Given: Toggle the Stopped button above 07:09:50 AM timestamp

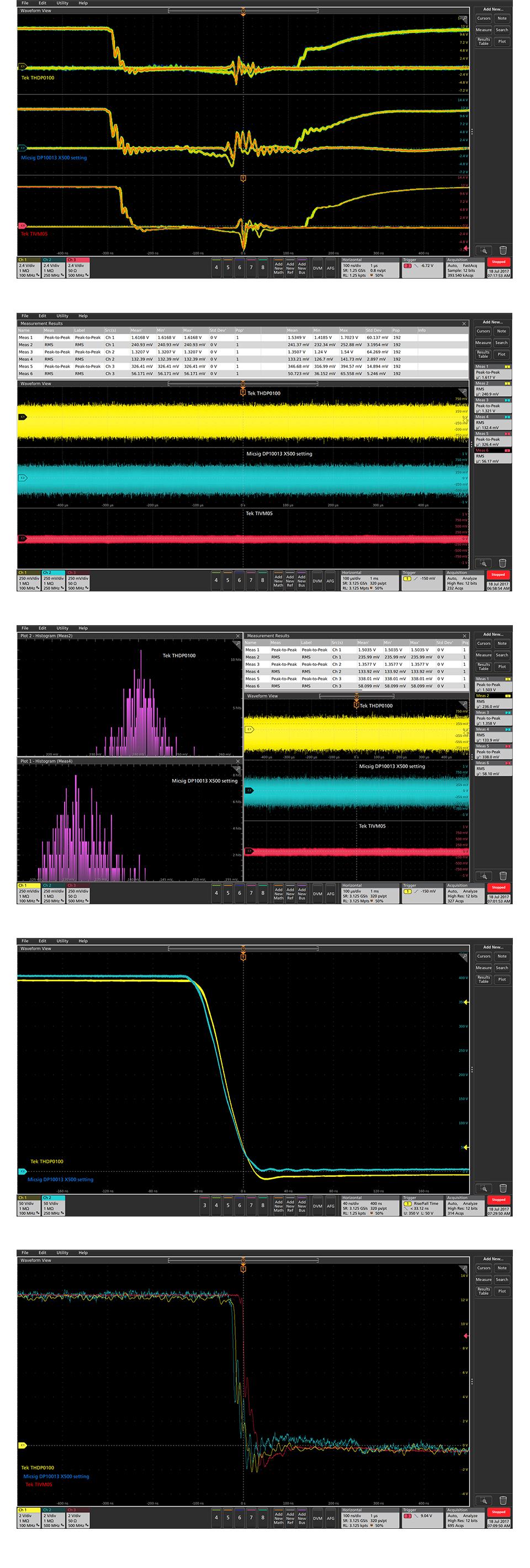Looking at the screenshot, I should [x=499, y=1513].
